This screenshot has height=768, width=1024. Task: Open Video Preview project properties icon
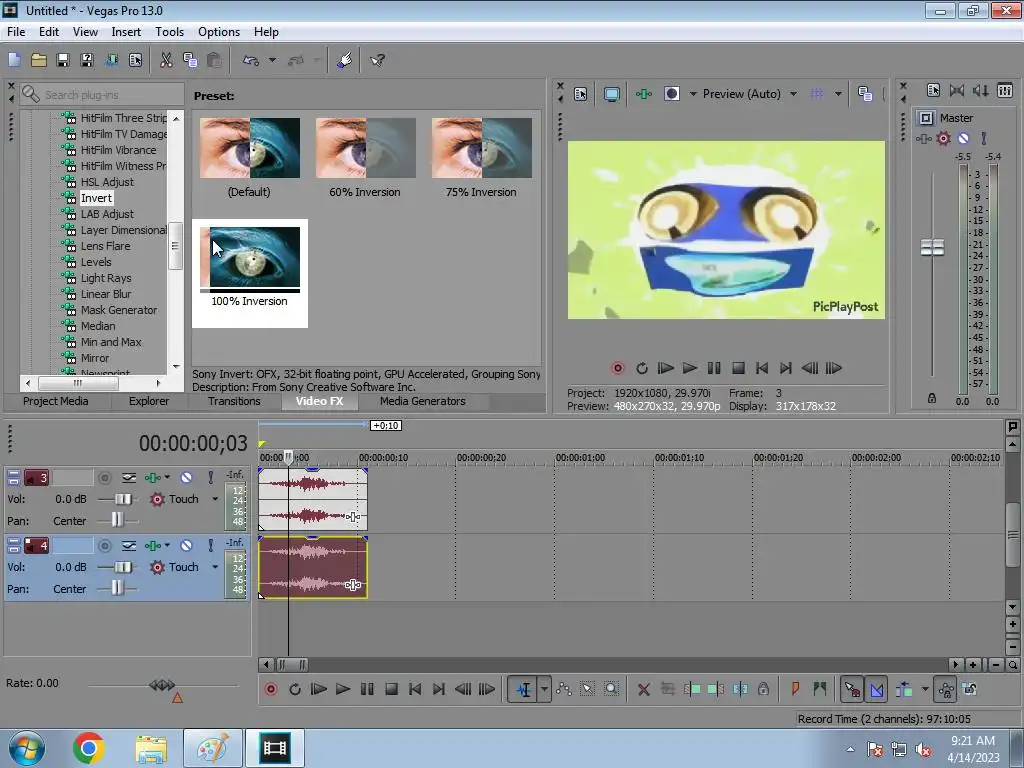(581, 94)
